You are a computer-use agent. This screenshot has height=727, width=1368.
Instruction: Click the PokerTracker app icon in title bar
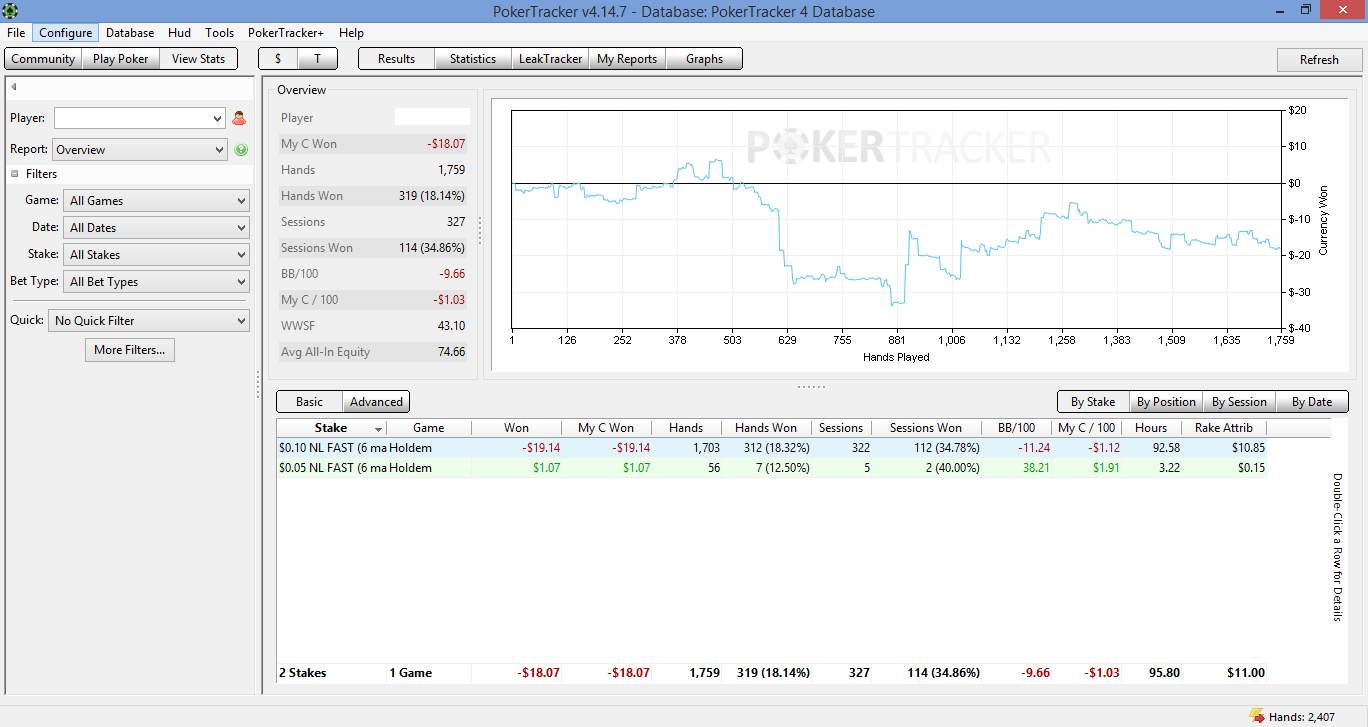pyautogui.click(x=11, y=12)
